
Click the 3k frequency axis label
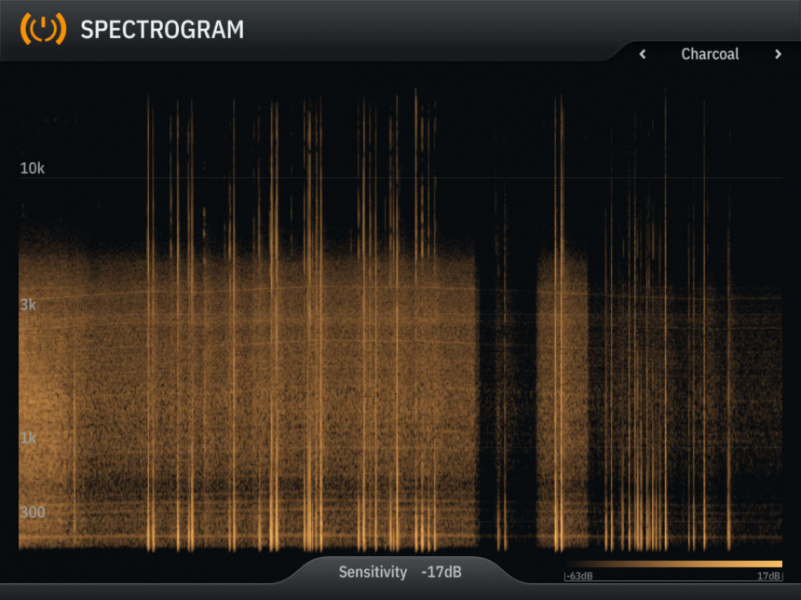(27, 305)
